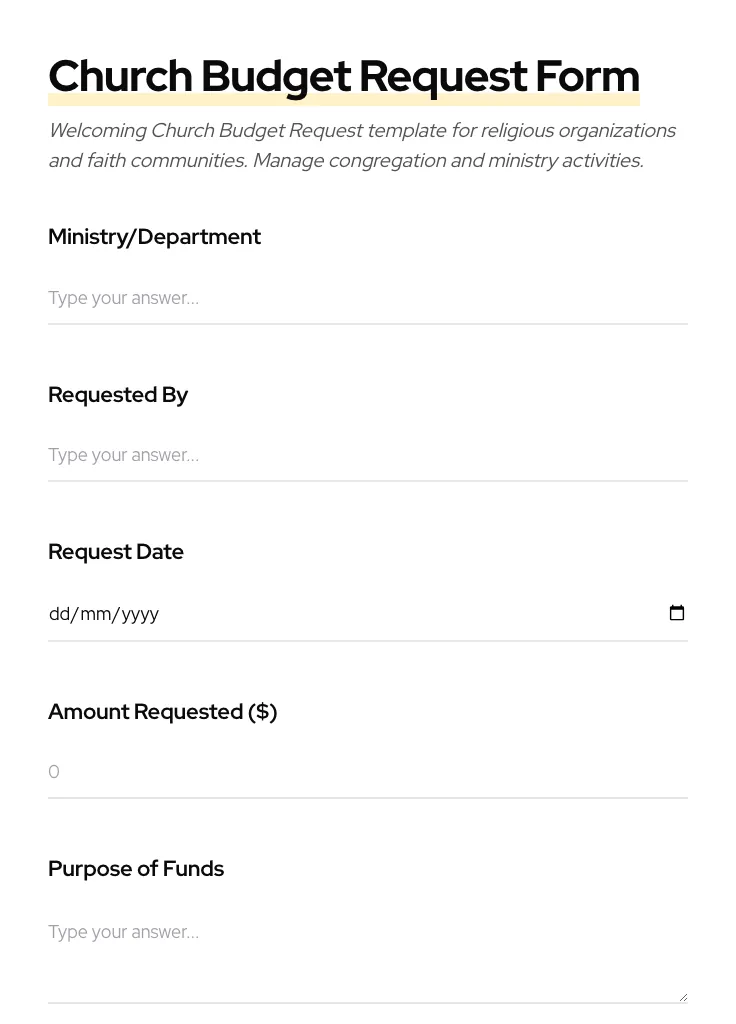736x1024 pixels.
Task: Click the word 'Request' in the main heading
Action: (x=442, y=77)
